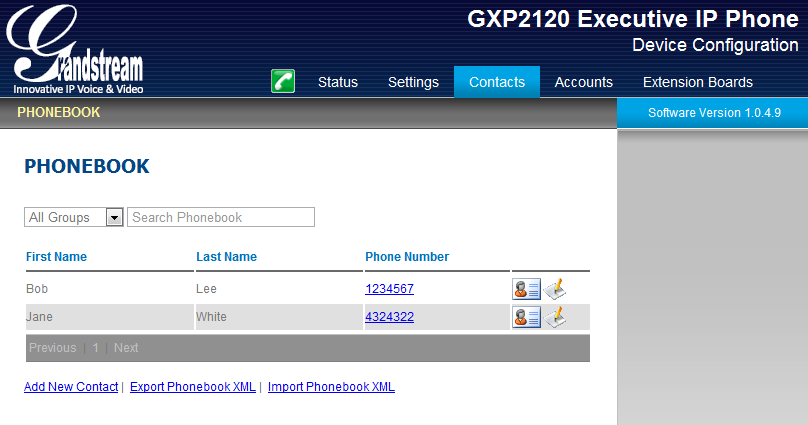Select page 1 in pagination bar
Screen dimensions: 808x425
tap(95, 348)
